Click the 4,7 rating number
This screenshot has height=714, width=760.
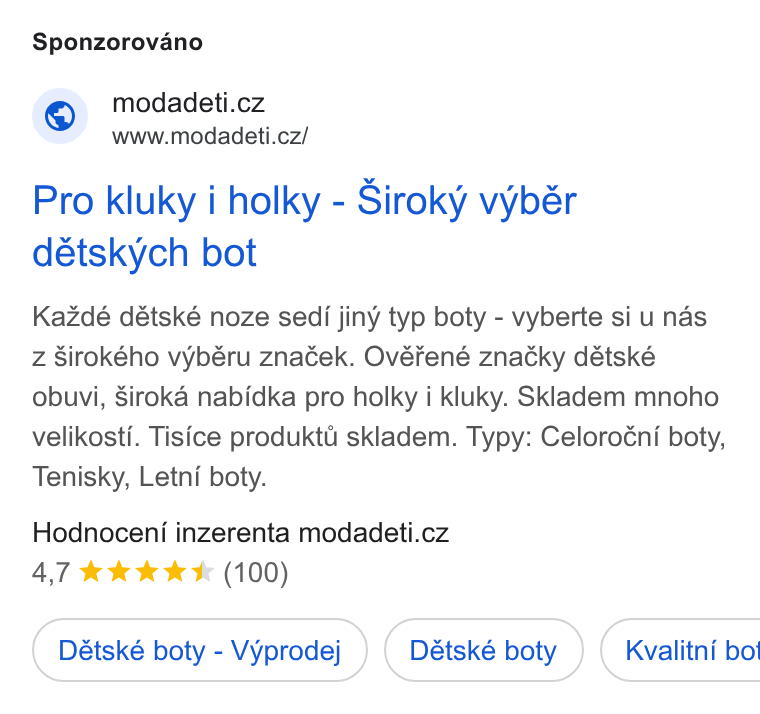click(51, 572)
